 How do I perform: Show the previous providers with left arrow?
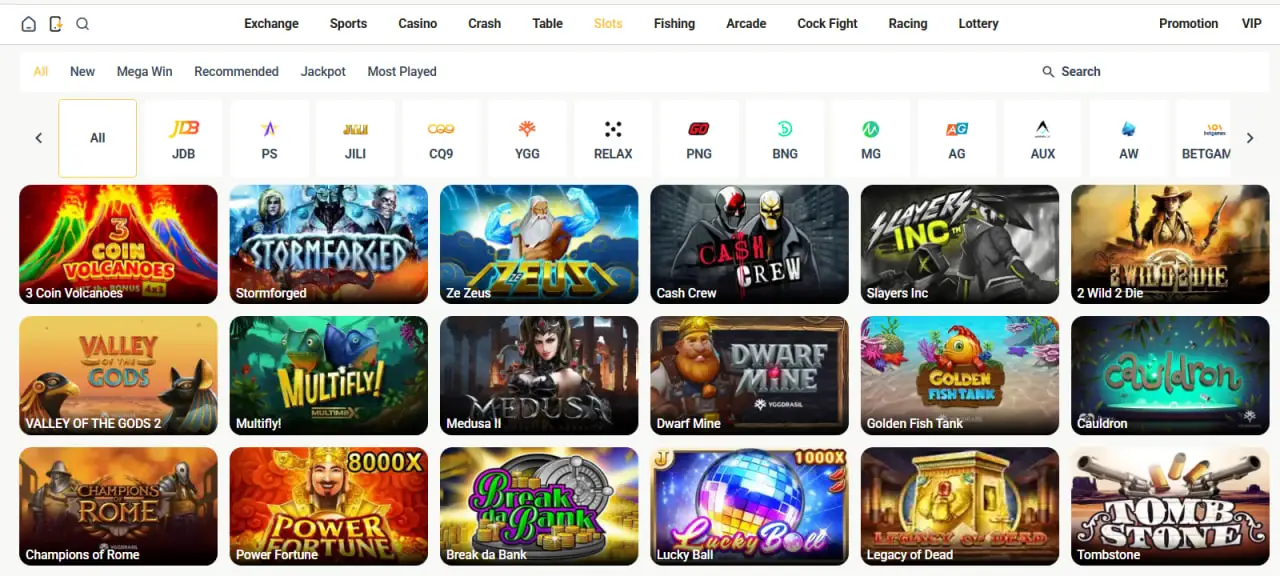coord(39,138)
